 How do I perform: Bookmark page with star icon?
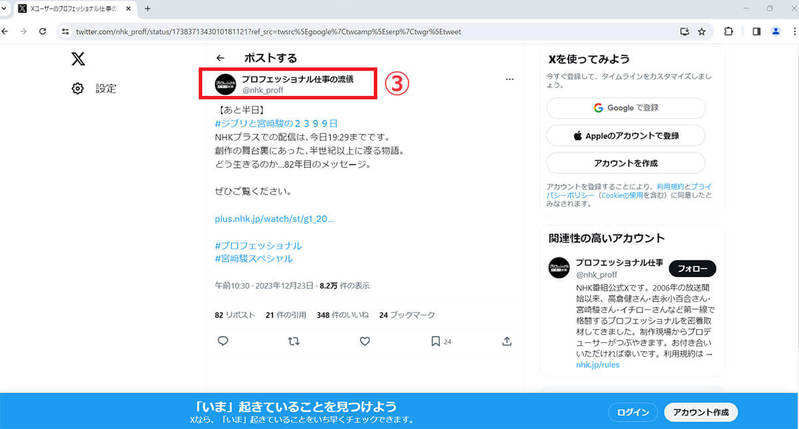pyautogui.click(x=702, y=32)
